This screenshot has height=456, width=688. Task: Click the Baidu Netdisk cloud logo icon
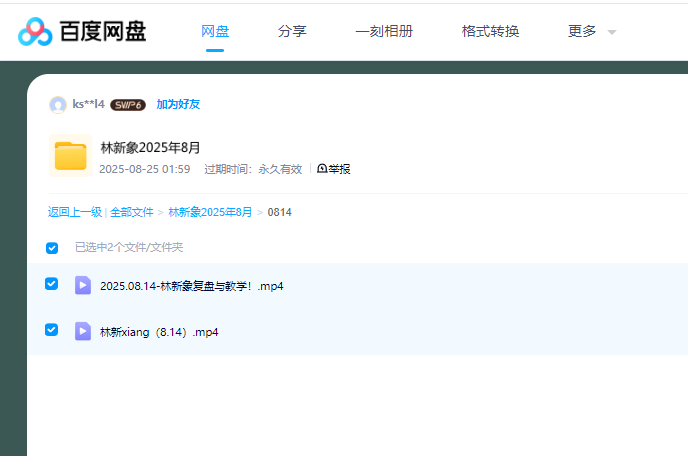tap(36, 32)
